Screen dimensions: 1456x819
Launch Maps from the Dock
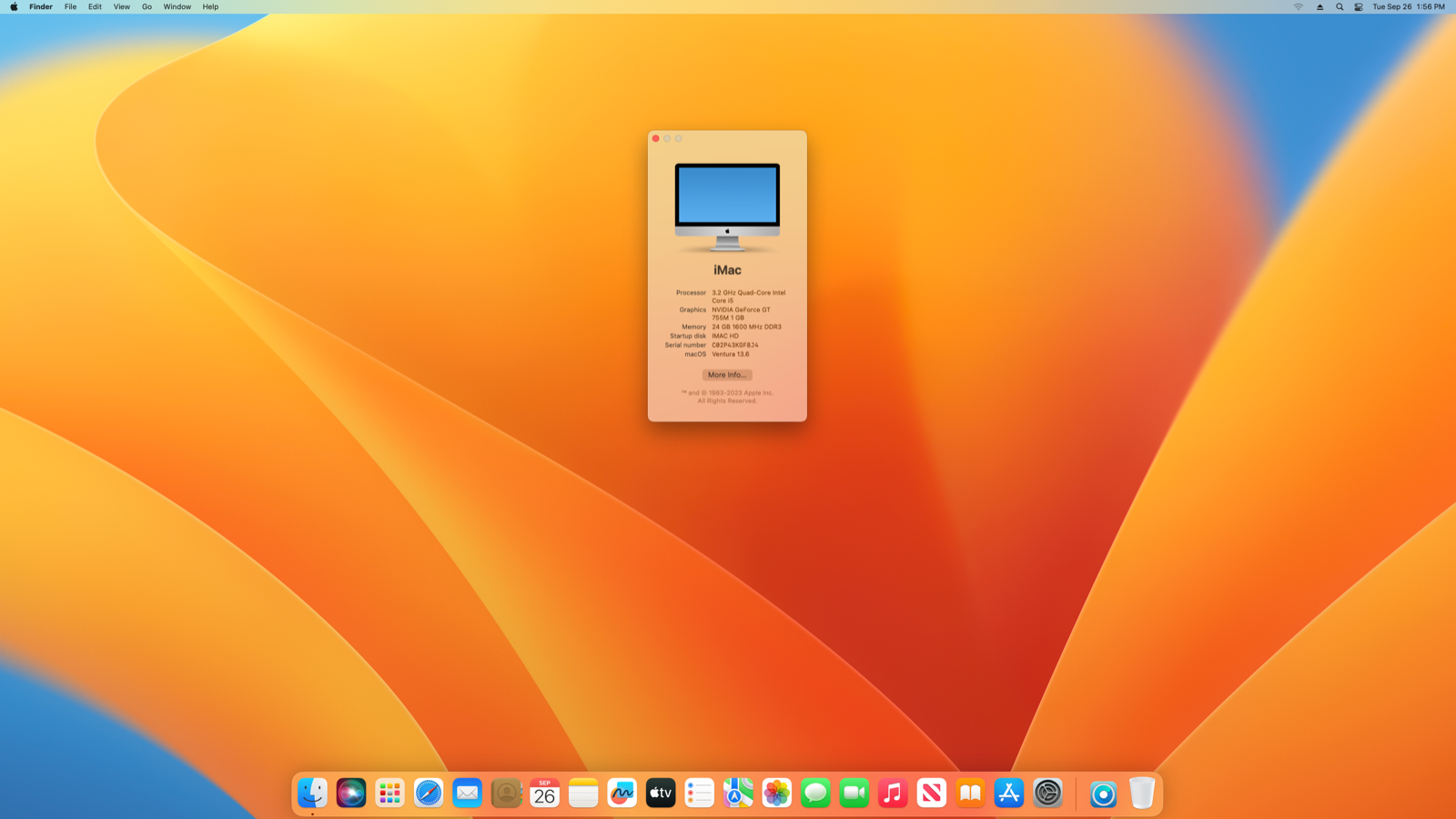pos(738,794)
